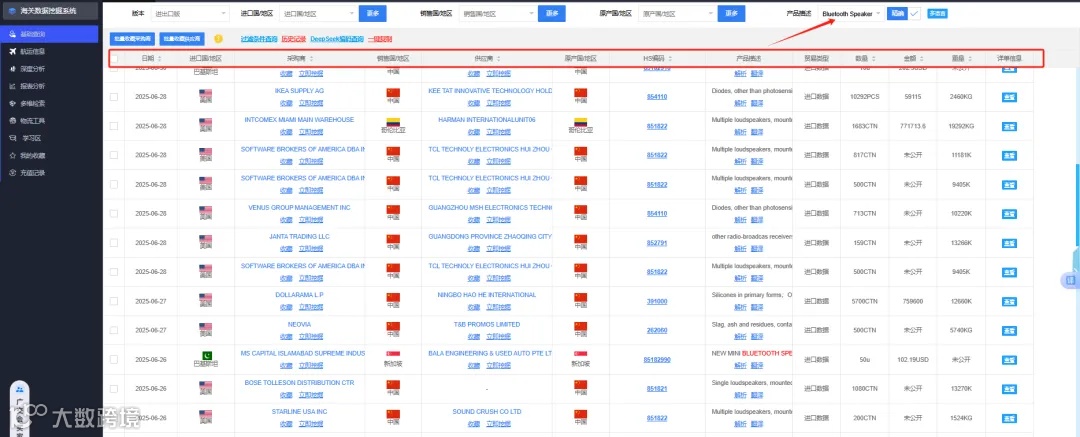This screenshot has width=1080, height=437.
Task: Click the 海关数据挖掘系统 logo icon
Action: coord(12,11)
